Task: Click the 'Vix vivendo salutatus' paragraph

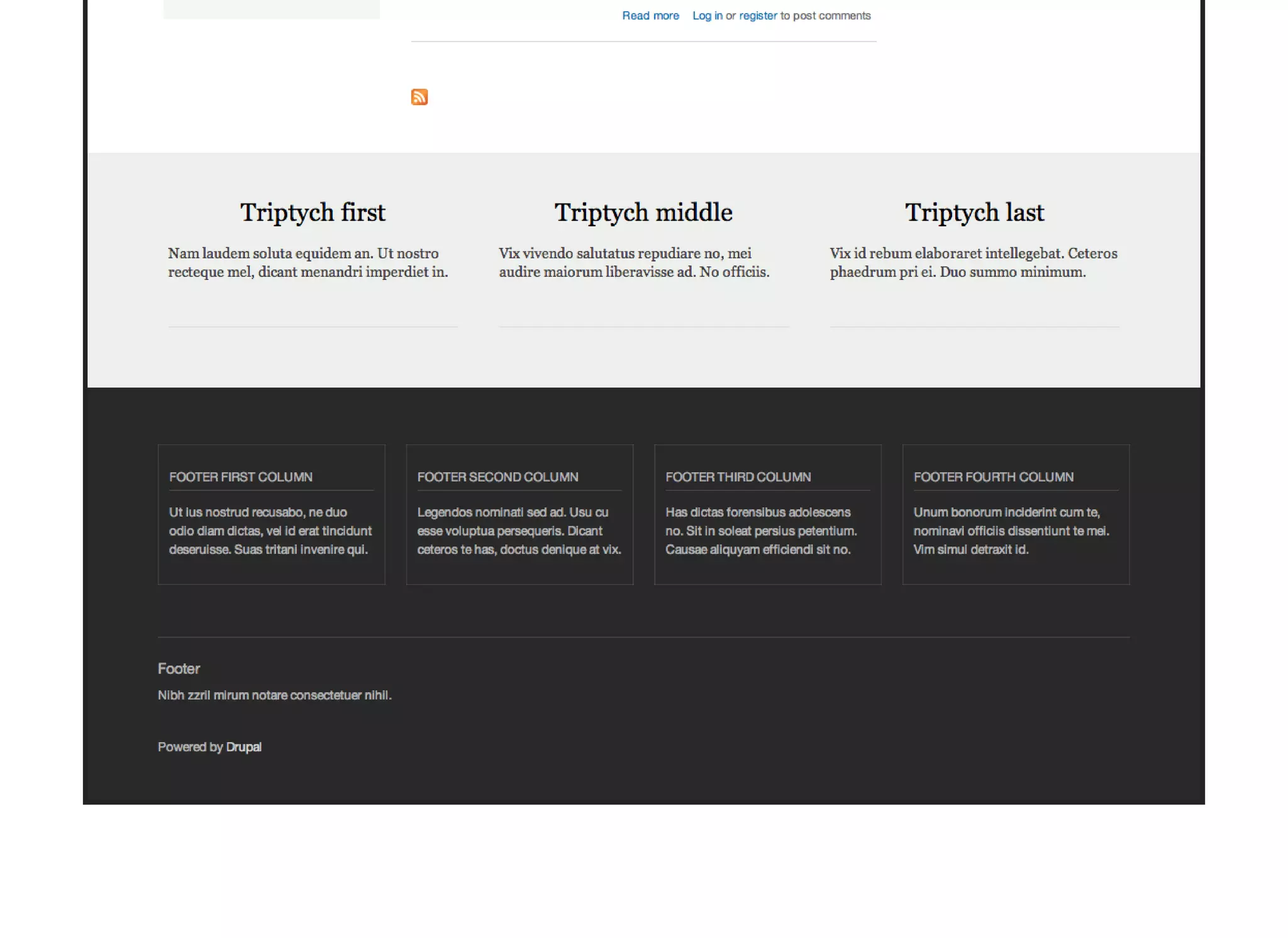Action: 634,263
